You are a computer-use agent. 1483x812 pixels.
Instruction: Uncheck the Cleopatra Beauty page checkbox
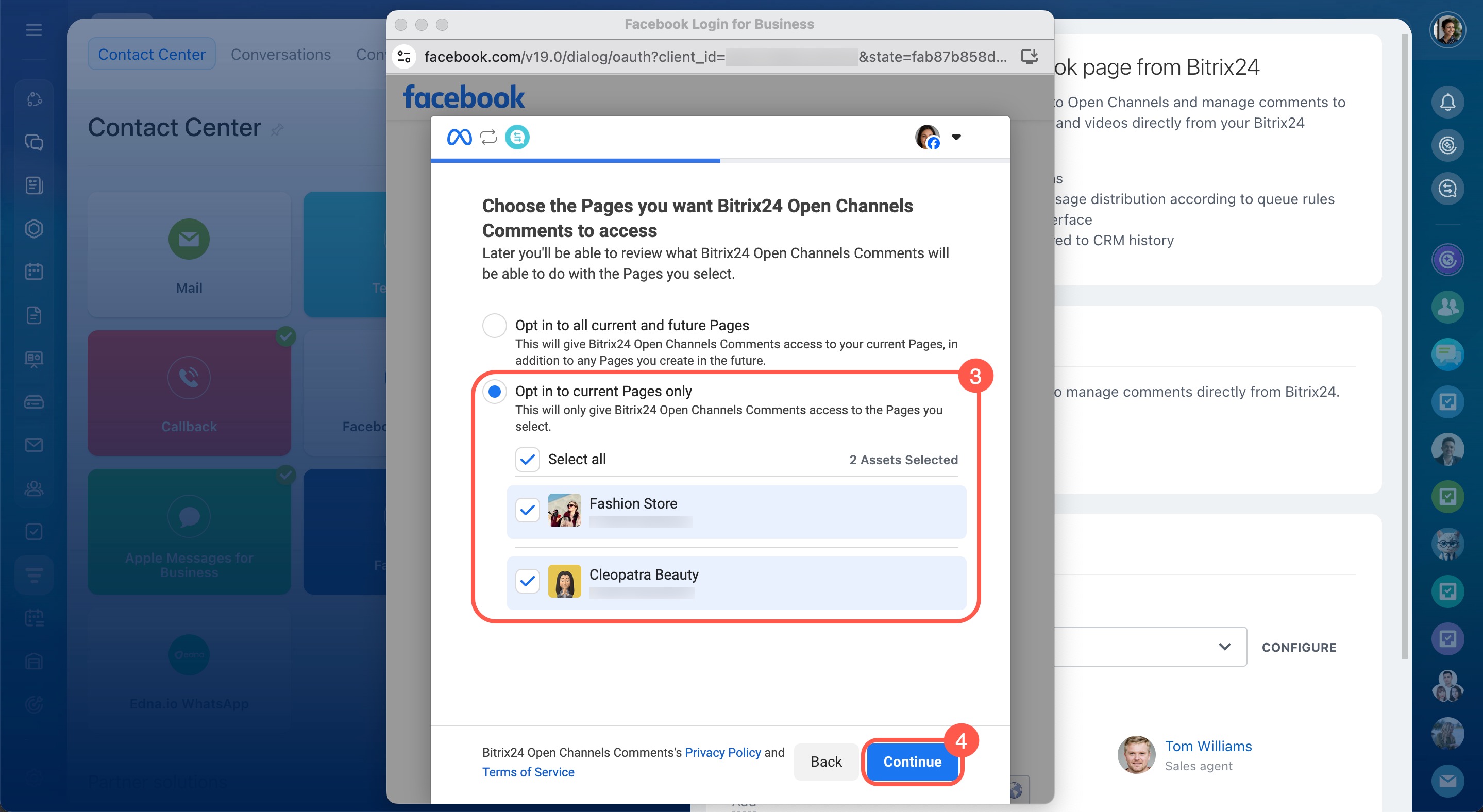(527, 581)
